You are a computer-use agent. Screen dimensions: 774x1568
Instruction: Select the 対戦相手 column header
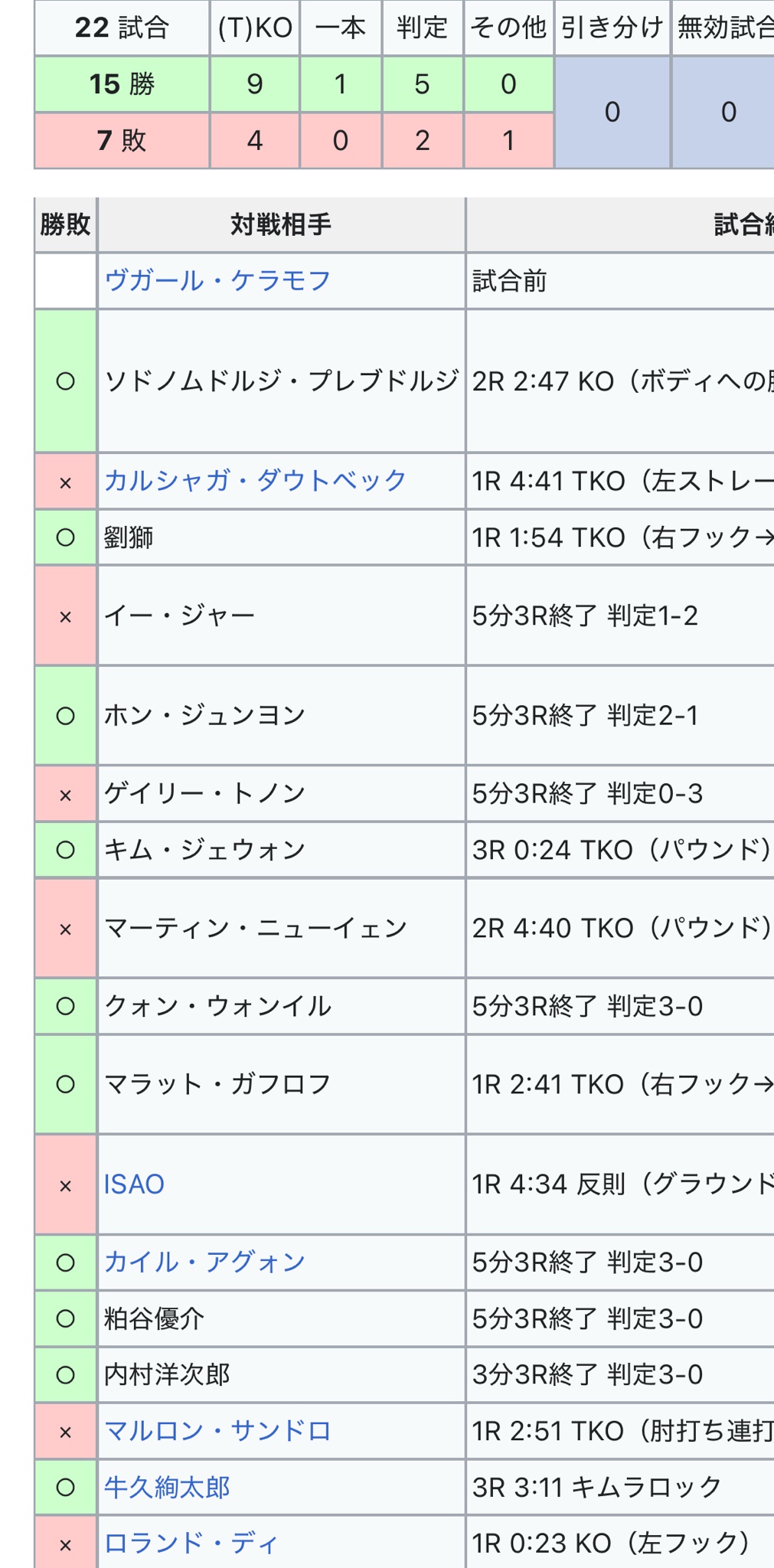tap(281, 224)
